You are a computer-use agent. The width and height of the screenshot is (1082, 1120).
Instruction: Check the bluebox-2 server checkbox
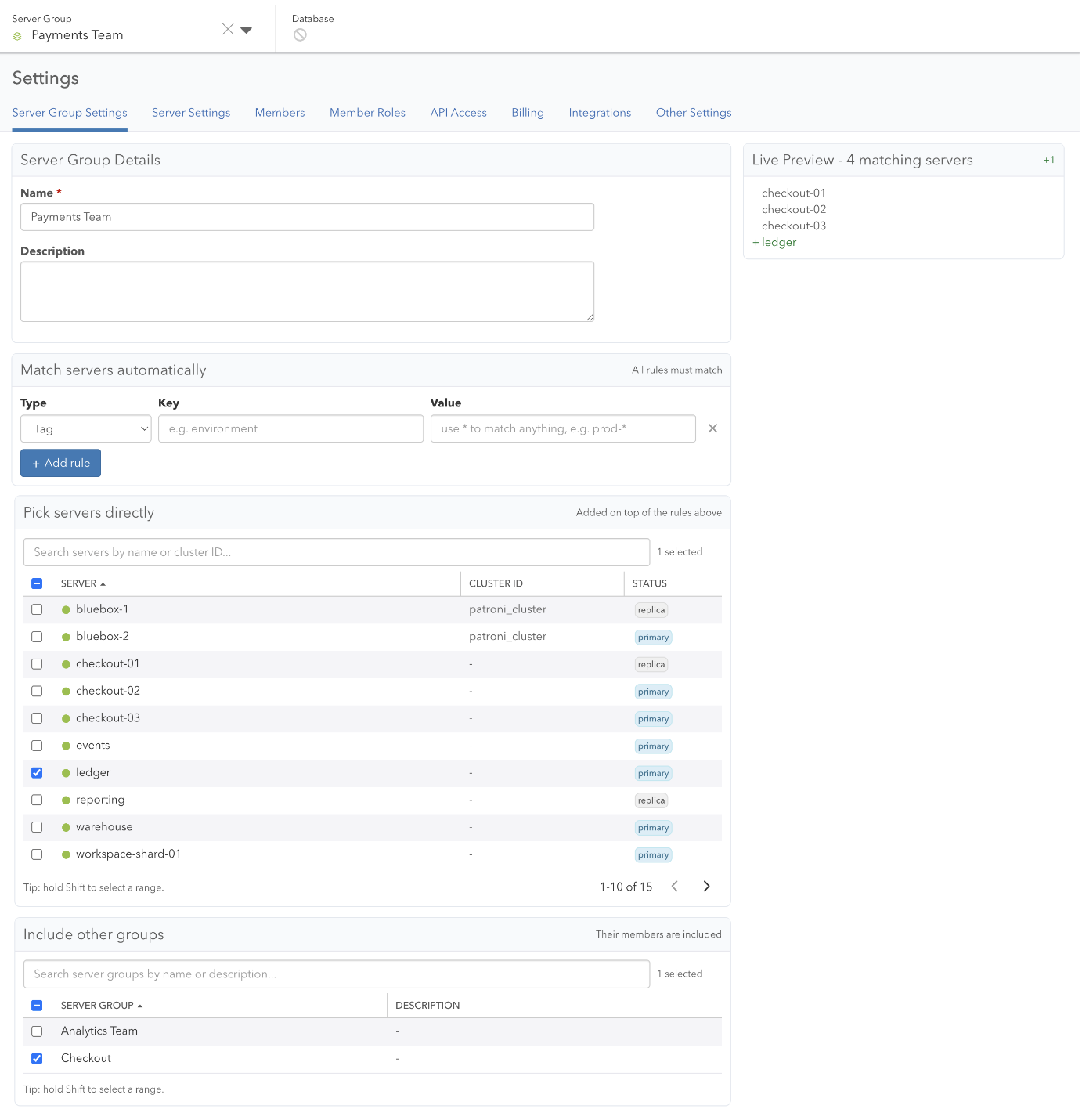point(37,637)
